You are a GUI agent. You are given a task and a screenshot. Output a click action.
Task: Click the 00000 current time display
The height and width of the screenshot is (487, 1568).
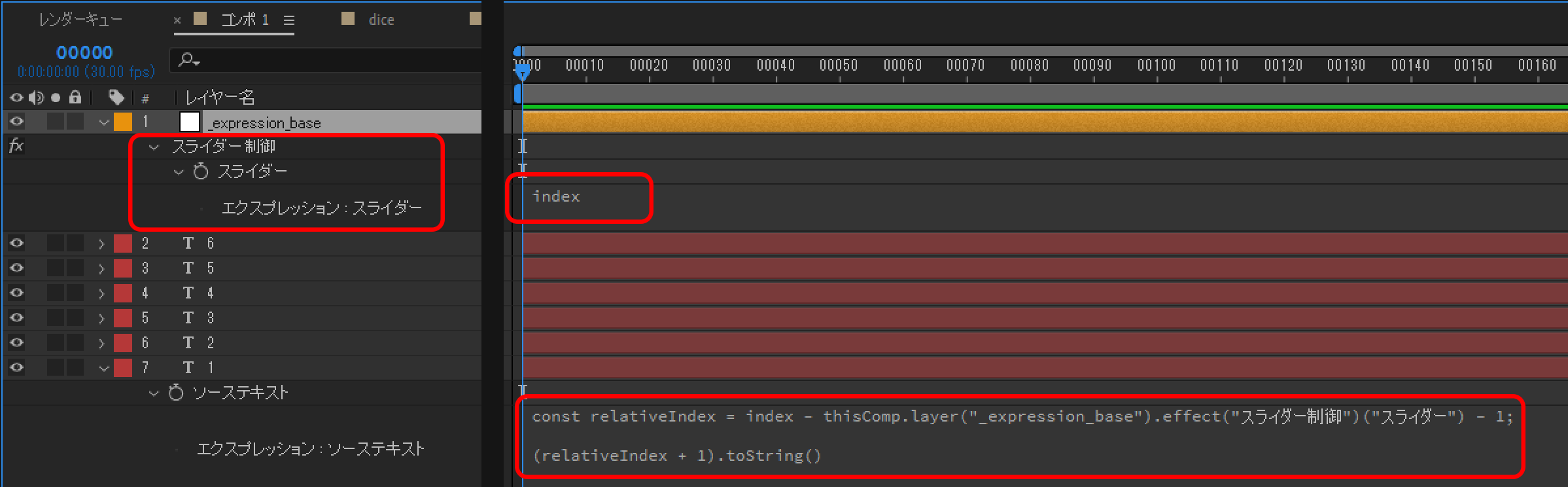pyautogui.click(x=84, y=52)
